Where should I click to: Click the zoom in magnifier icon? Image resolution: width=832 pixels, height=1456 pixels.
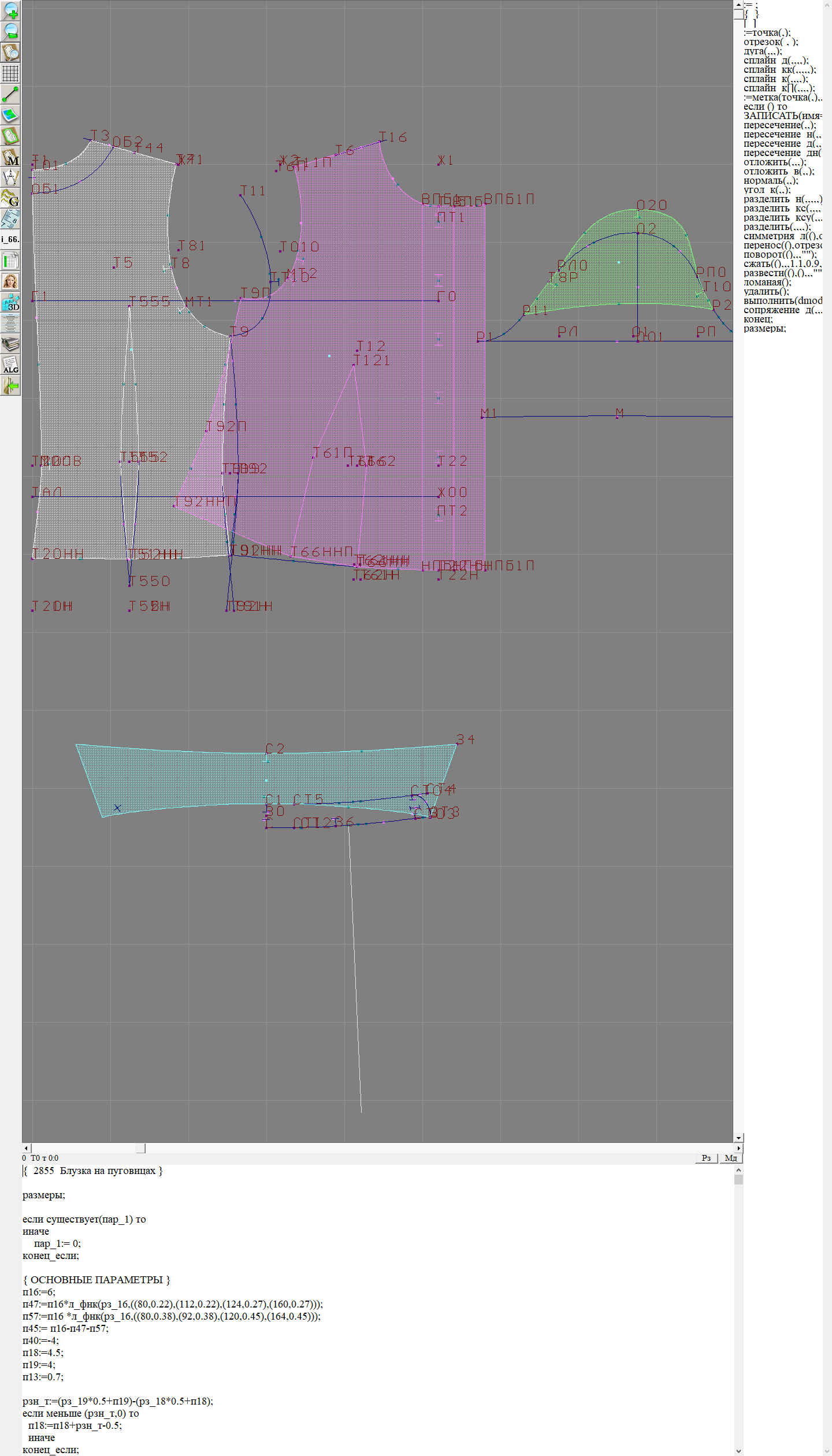[x=10, y=10]
